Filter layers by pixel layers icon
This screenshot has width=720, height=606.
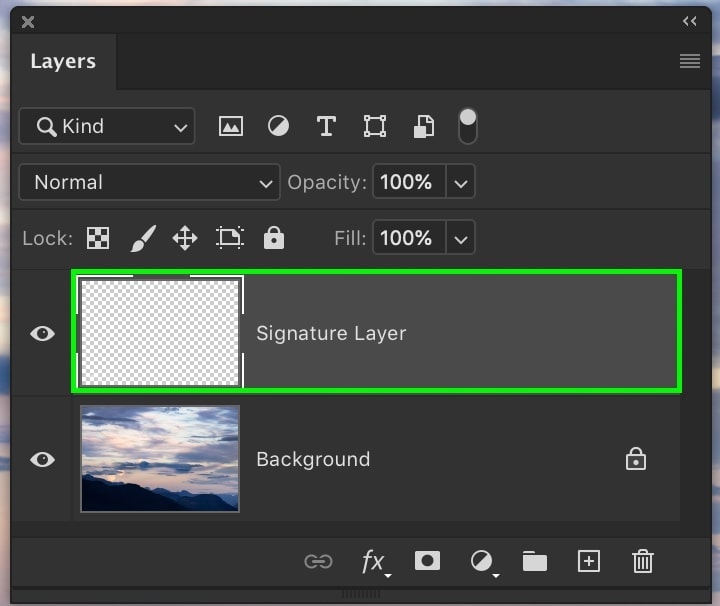point(231,126)
